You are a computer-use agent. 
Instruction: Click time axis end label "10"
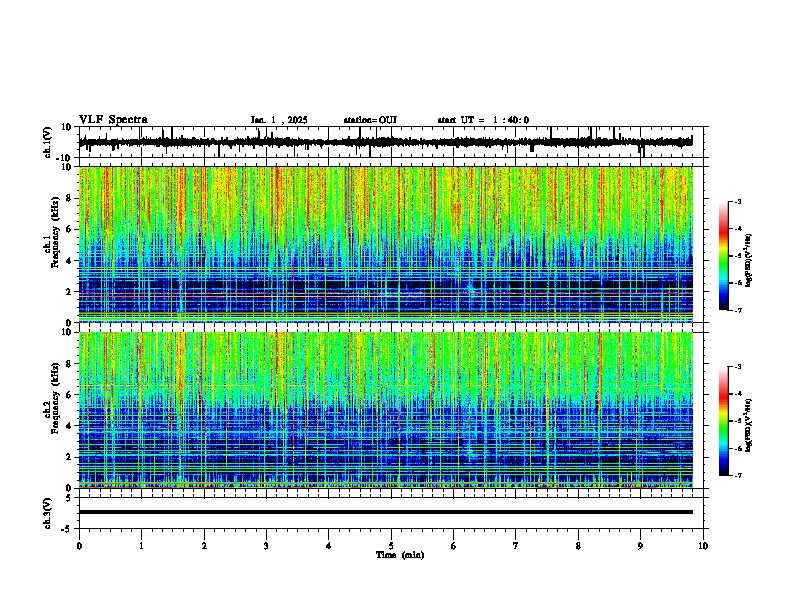[703, 546]
